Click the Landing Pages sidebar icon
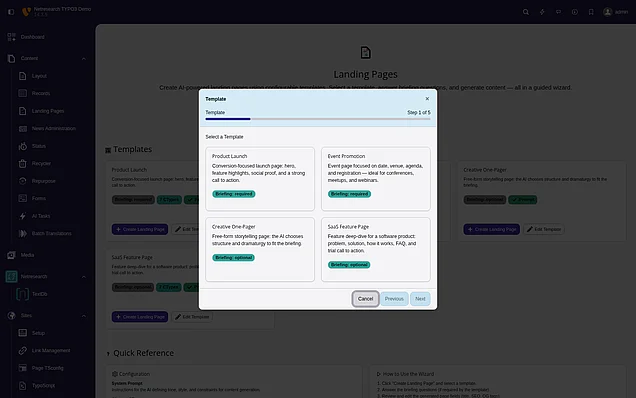The width and height of the screenshot is (636, 398). (x=23, y=111)
